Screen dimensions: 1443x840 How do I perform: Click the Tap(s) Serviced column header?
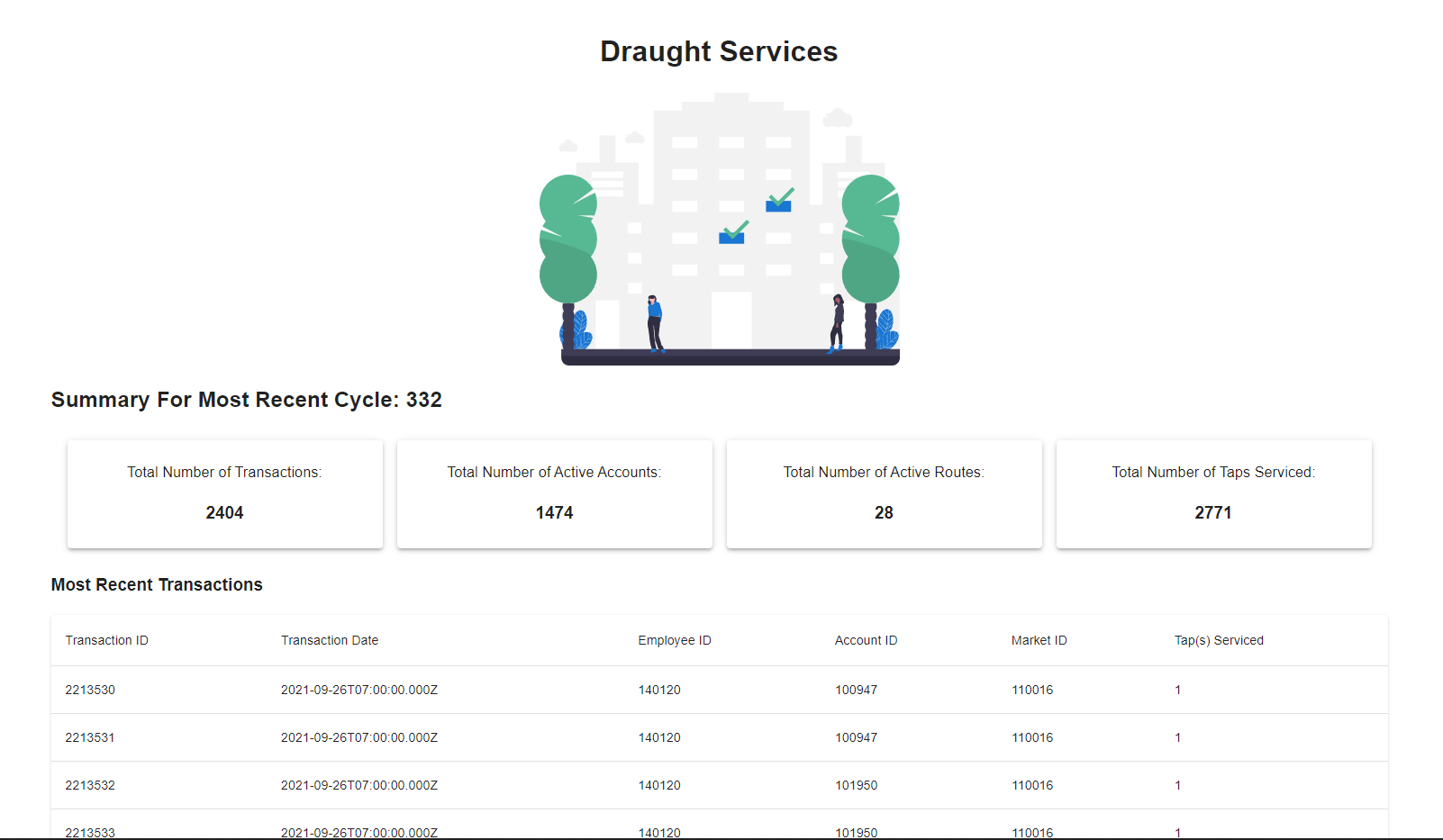tap(1218, 640)
